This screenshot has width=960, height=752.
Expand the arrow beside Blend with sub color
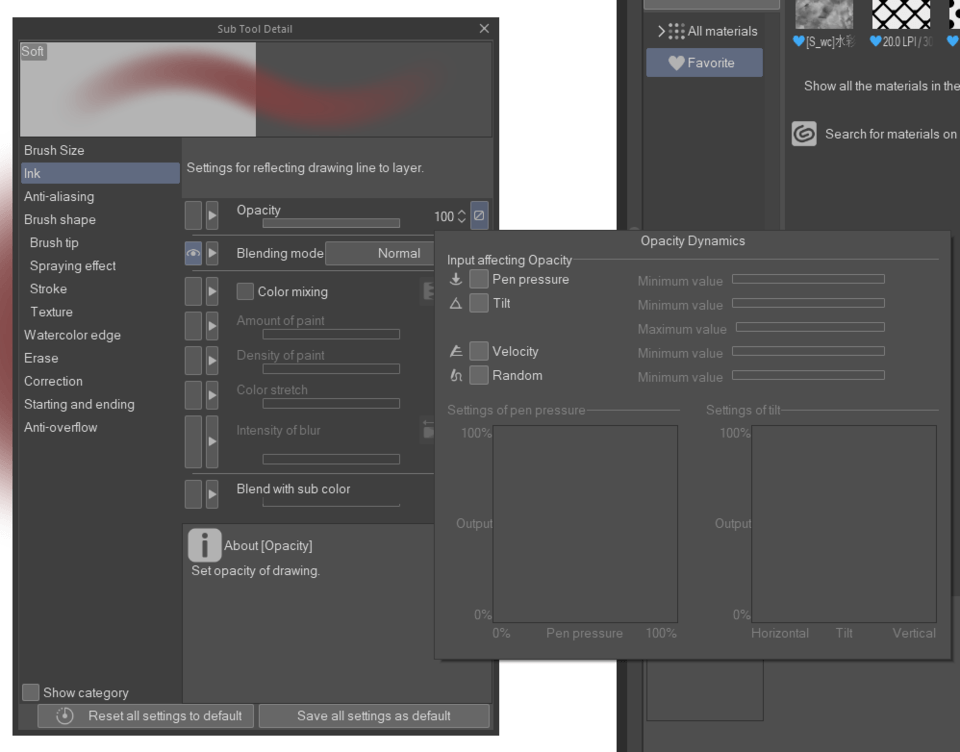click(212, 494)
